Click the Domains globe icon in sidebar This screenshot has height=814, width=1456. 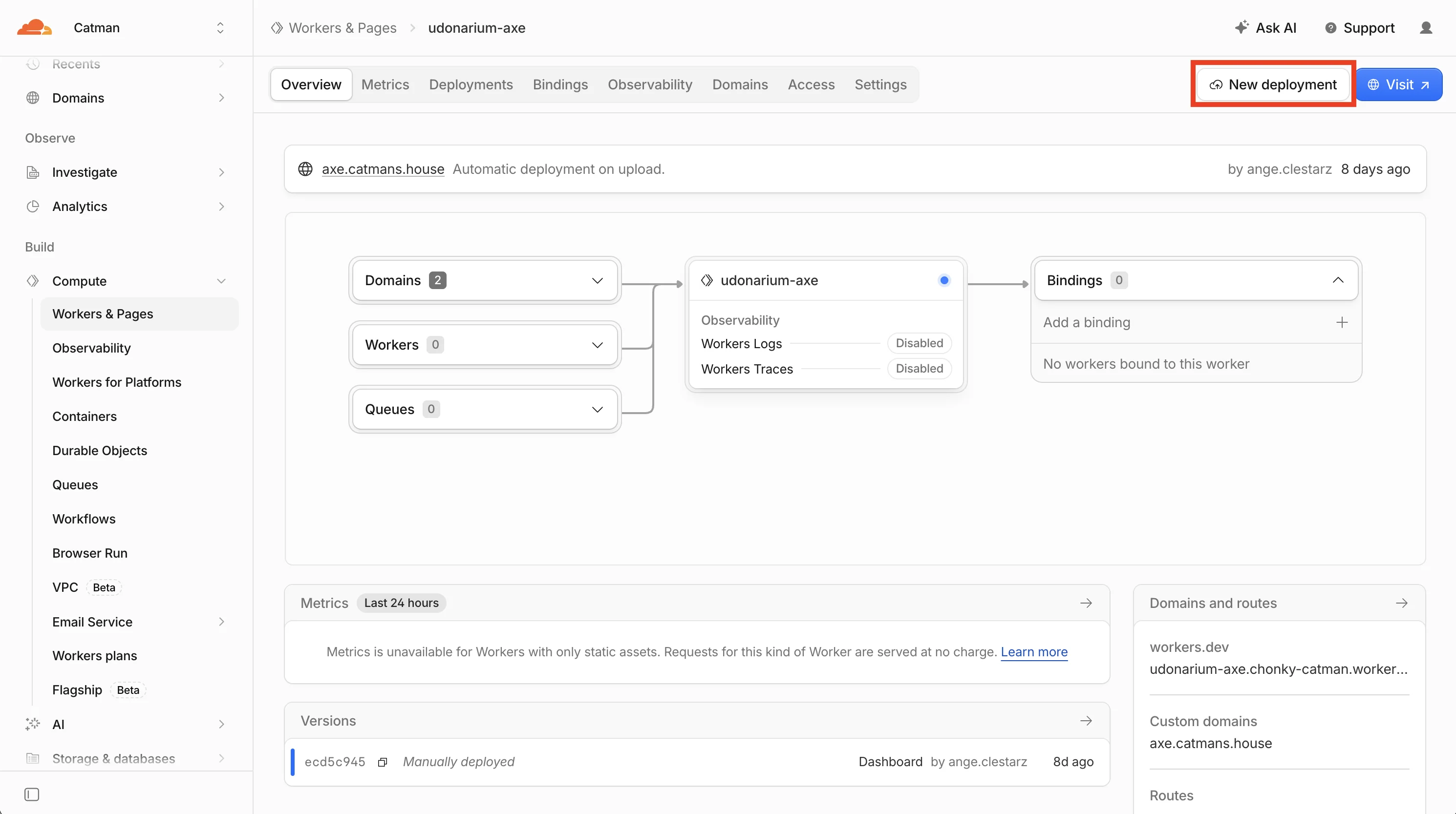coord(33,98)
